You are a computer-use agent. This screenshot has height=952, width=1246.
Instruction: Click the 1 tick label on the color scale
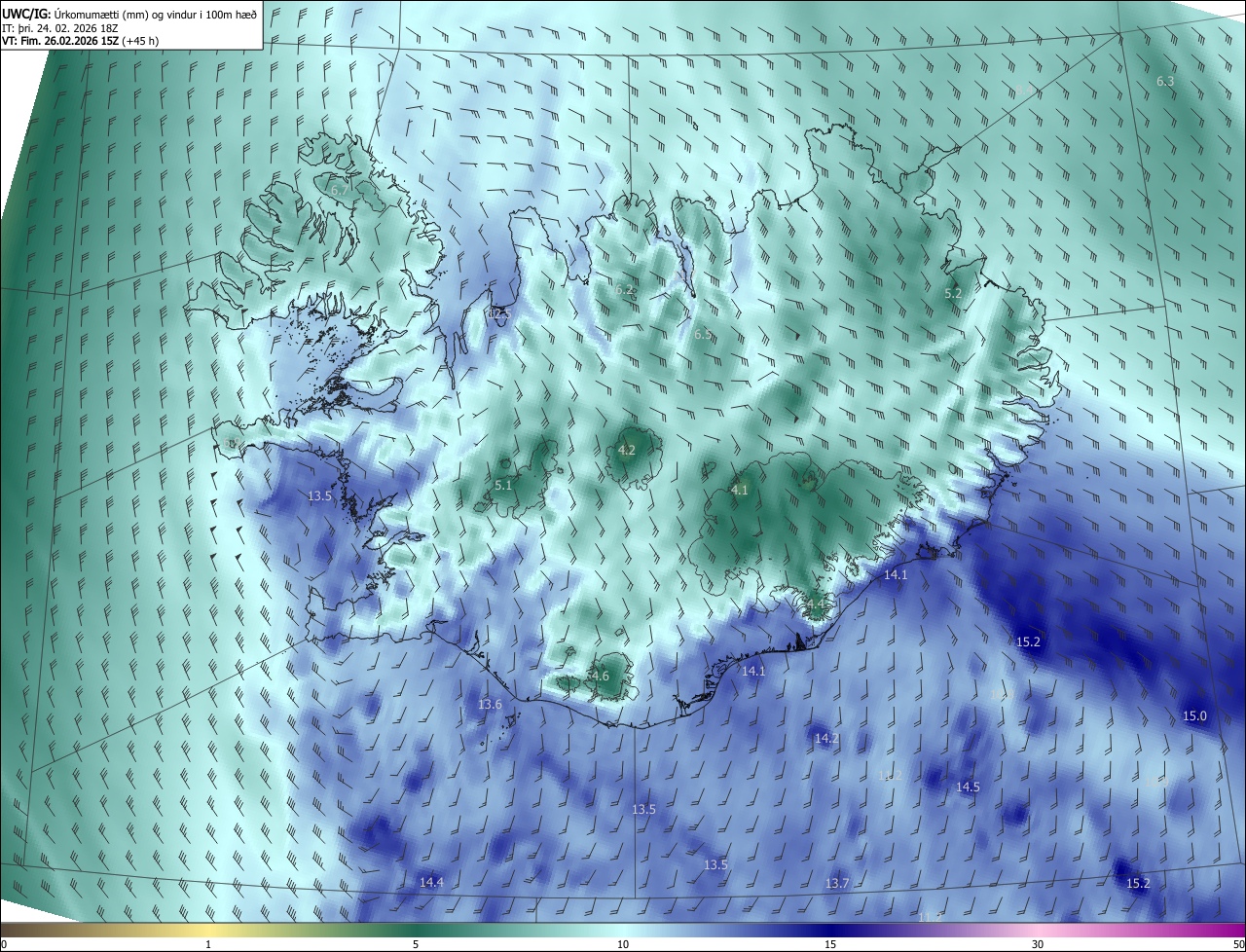tap(208, 944)
